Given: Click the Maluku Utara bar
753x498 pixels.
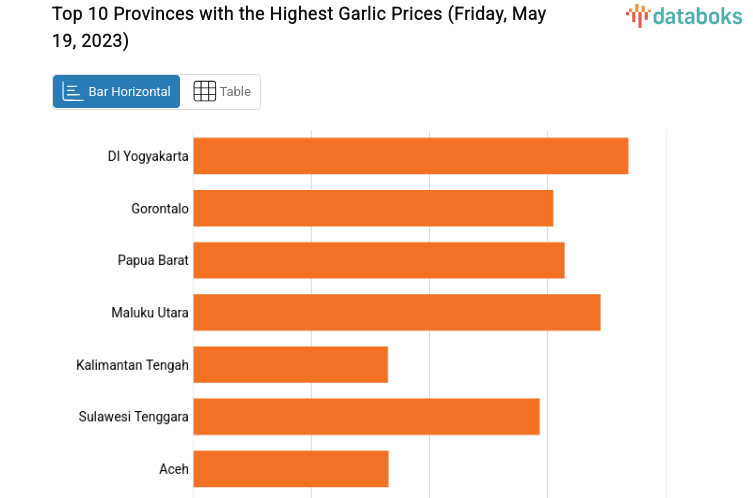Looking at the screenshot, I should [x=396, y=312].
